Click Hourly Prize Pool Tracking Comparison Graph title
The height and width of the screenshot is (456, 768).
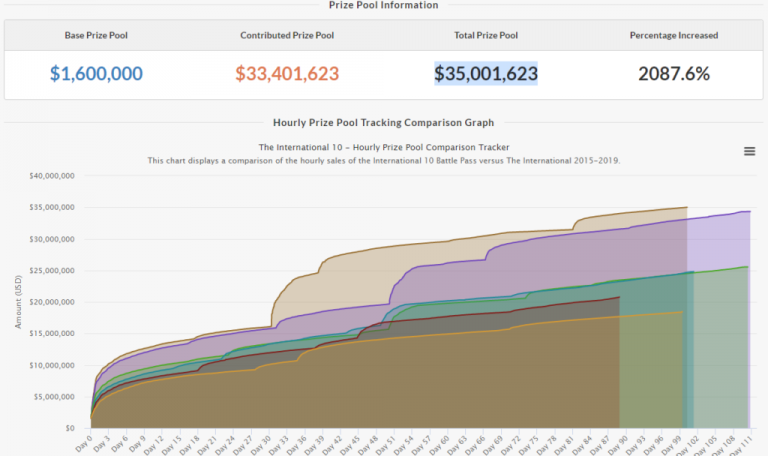(384, 123)
